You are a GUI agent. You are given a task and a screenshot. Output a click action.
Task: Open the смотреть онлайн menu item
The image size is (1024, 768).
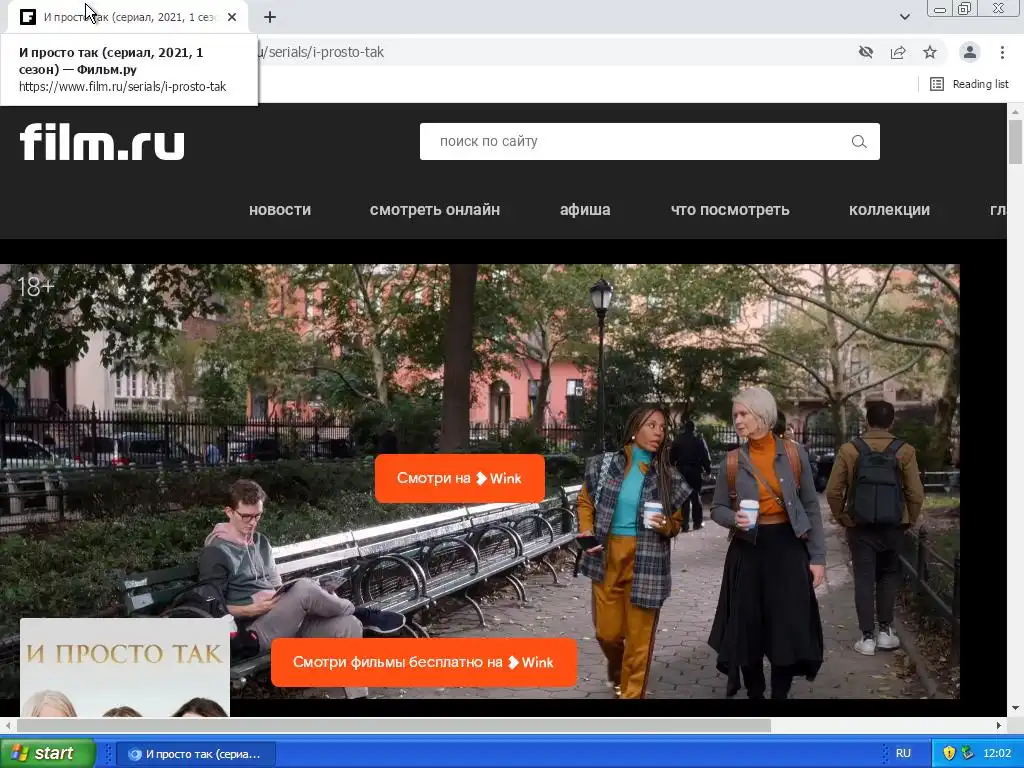pos(435,210)
